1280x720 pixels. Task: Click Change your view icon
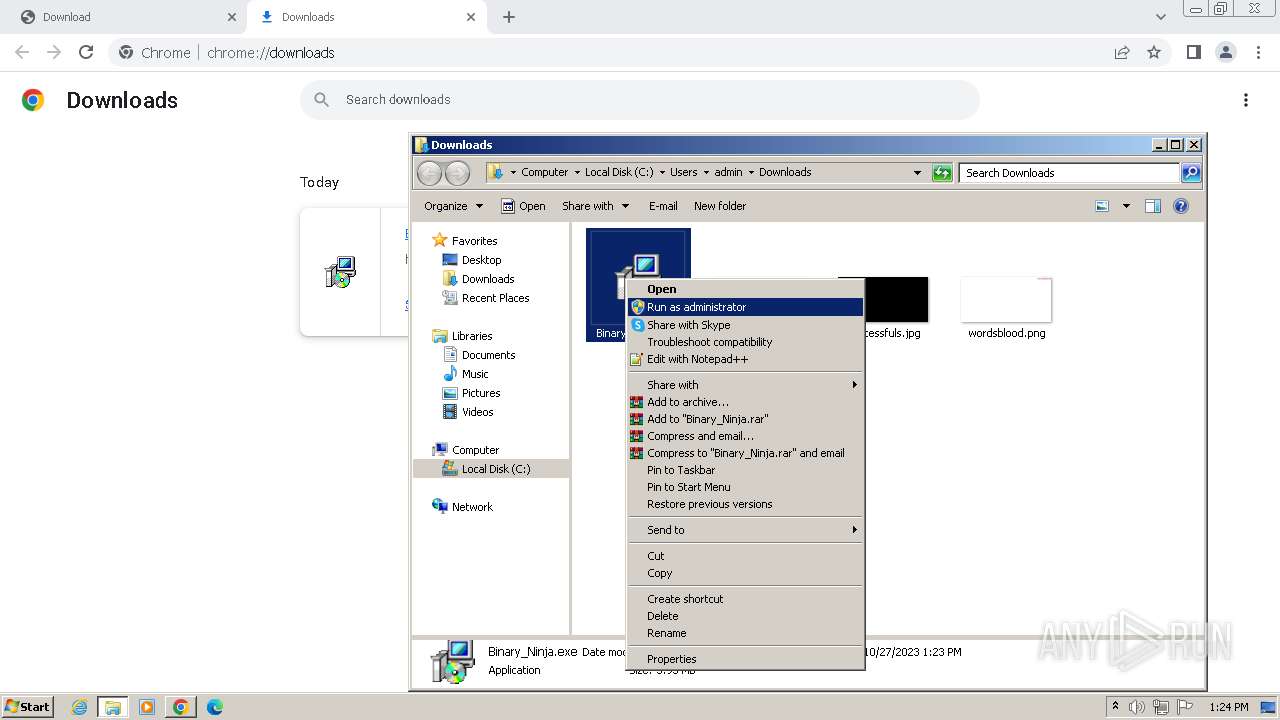click(1102, 206)
